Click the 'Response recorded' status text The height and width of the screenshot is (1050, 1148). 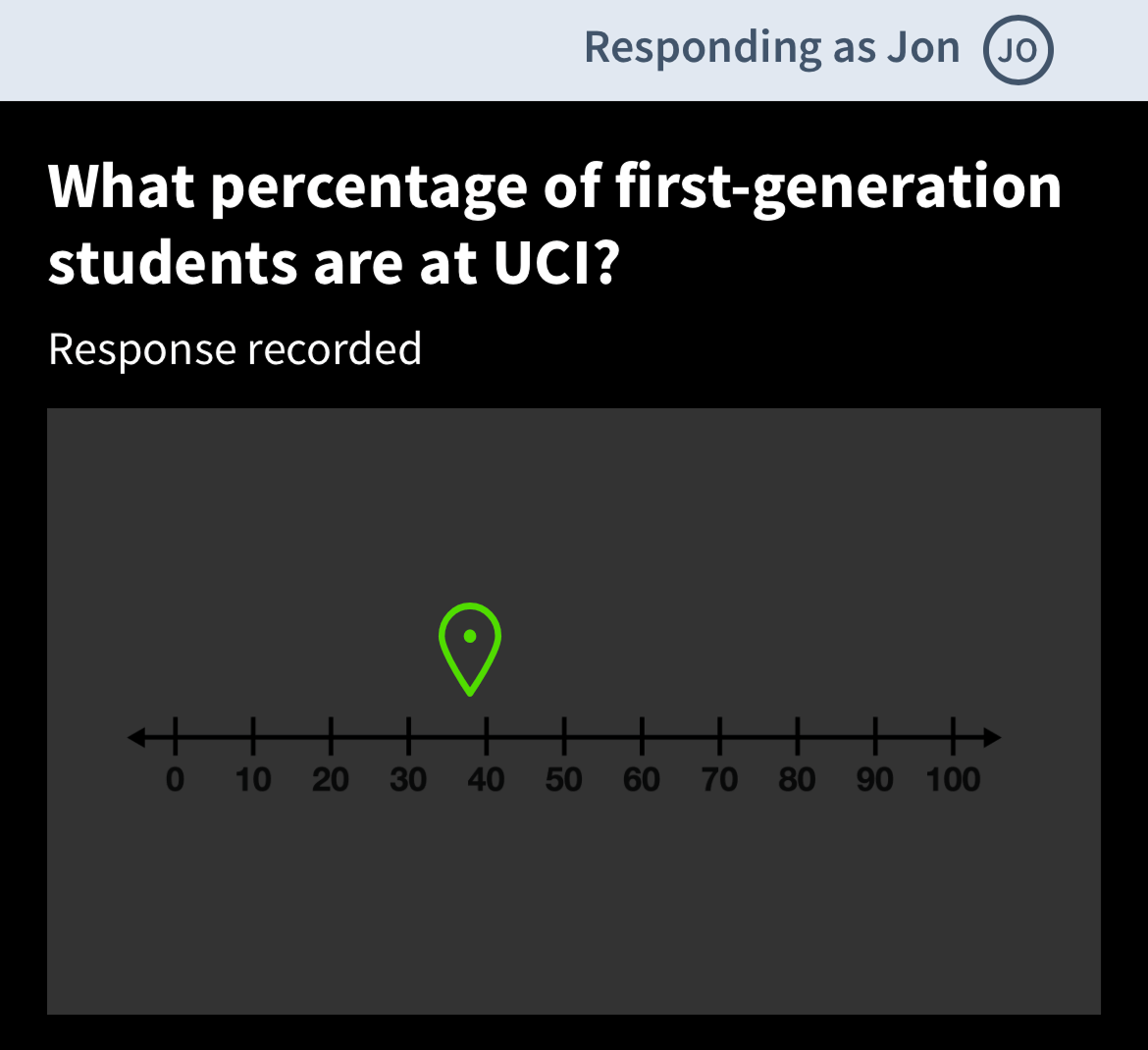[235, 349]
